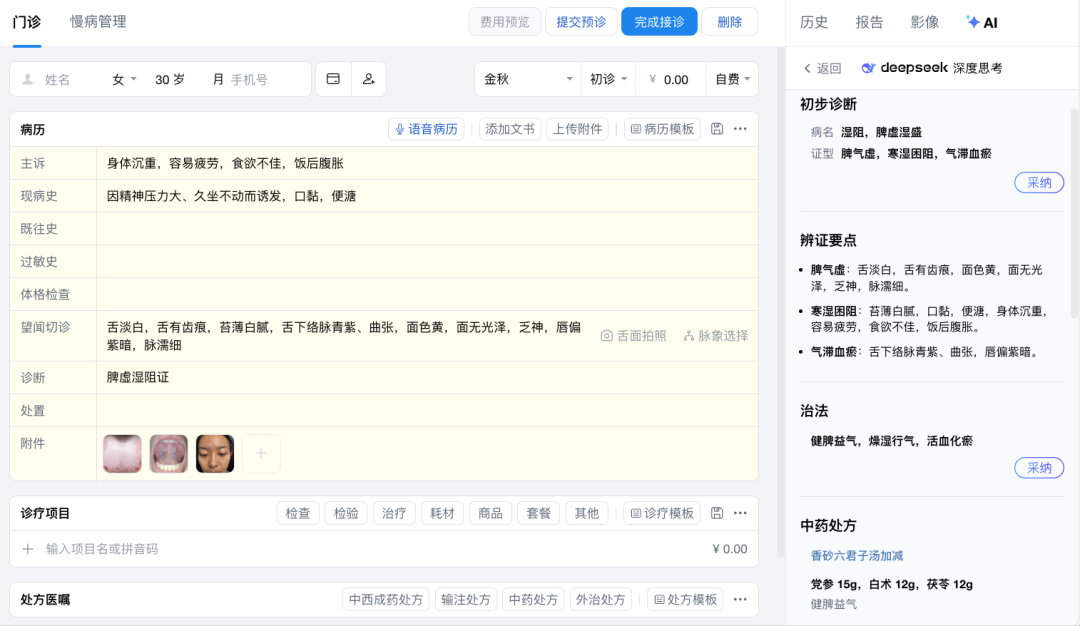View the first tongue photo thumbnail in 附件
Screen dimensions: 1080x626
tap(121, 452)
